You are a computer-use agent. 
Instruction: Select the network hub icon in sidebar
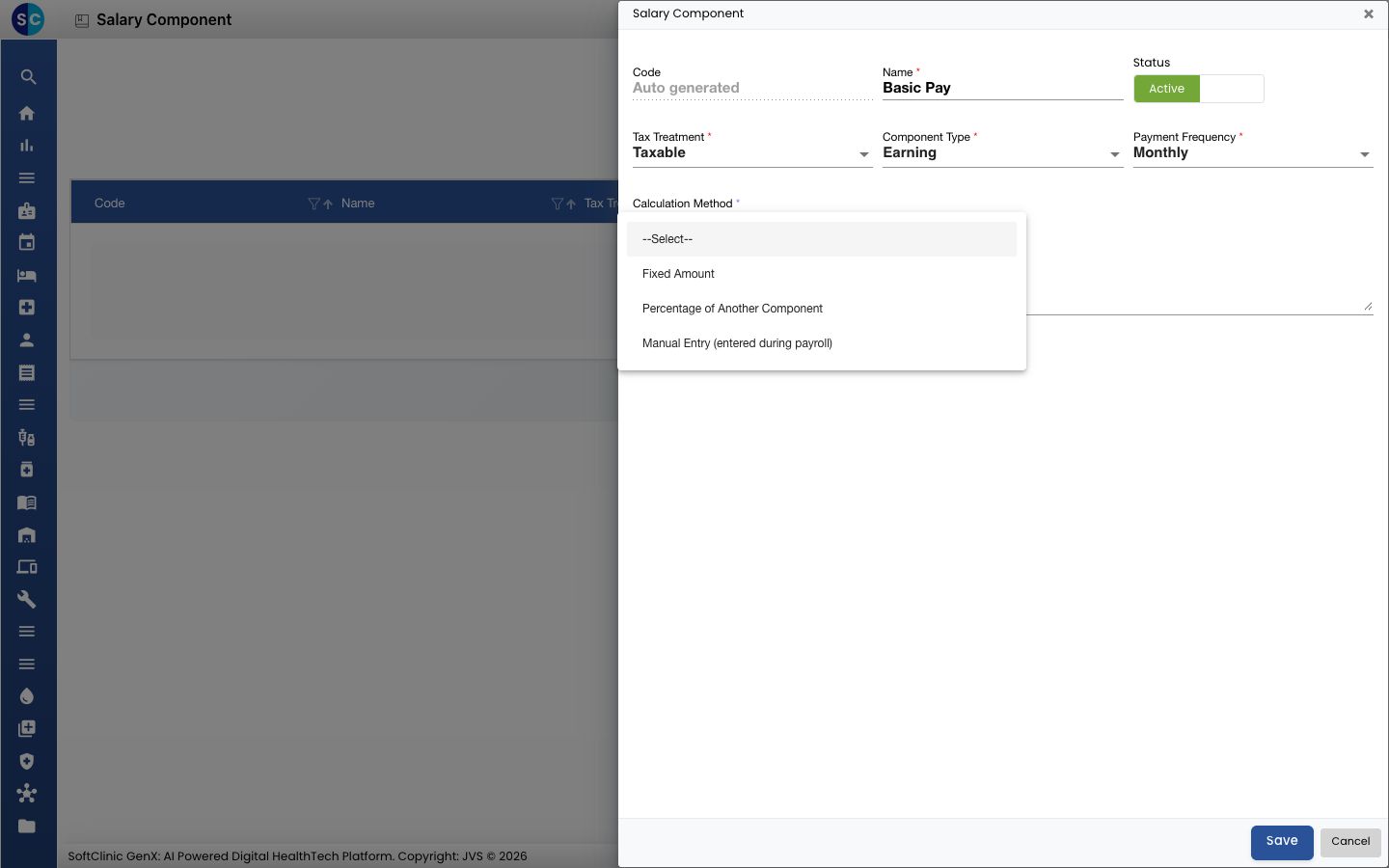27,794
